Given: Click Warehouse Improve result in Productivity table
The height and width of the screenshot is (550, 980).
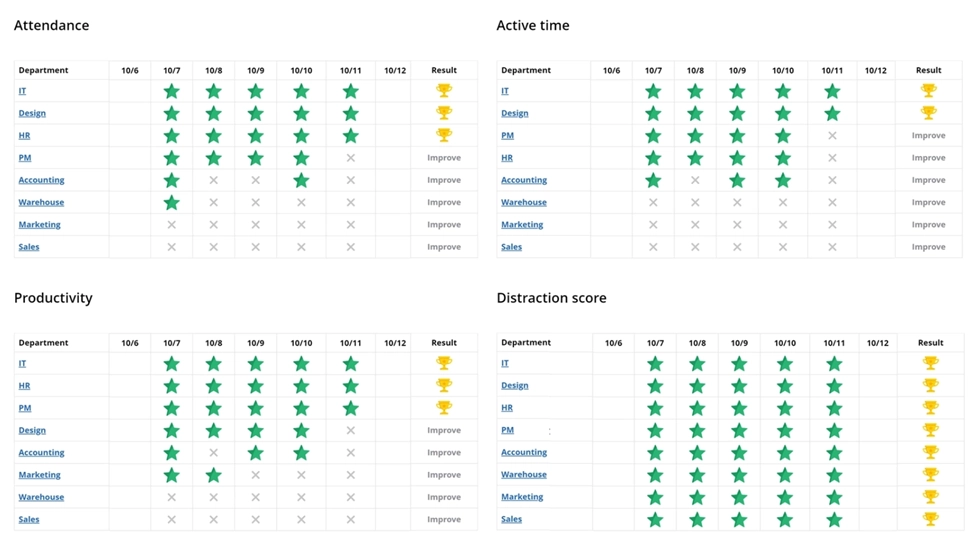Looking at the screenshot, I should click(x=444, y=497).
